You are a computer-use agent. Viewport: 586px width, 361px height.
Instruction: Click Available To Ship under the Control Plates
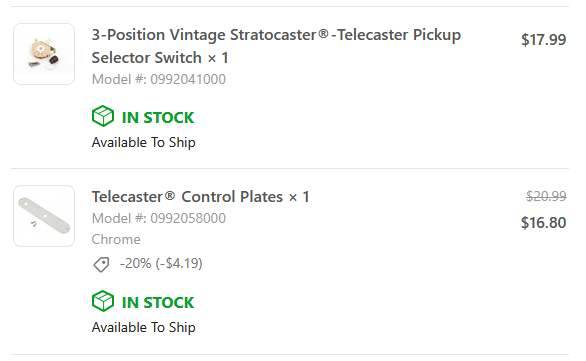point(144,328)
